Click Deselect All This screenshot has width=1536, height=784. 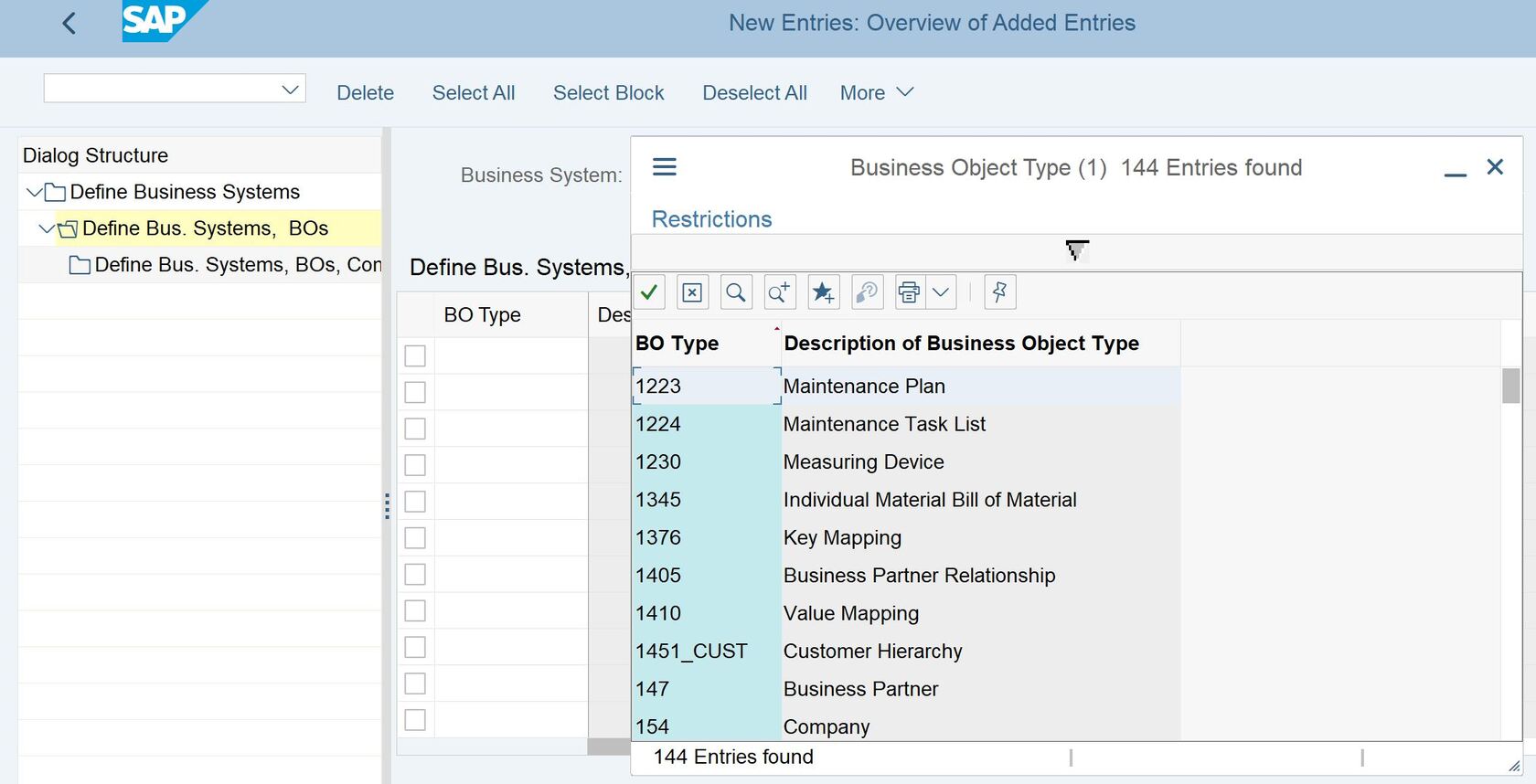[x=754, y=92]
